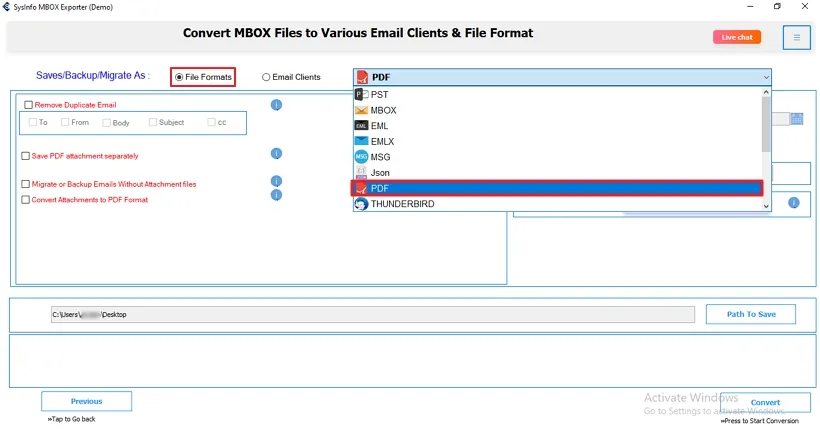Select the Email Clients radio button

click(x=266, y=77)
